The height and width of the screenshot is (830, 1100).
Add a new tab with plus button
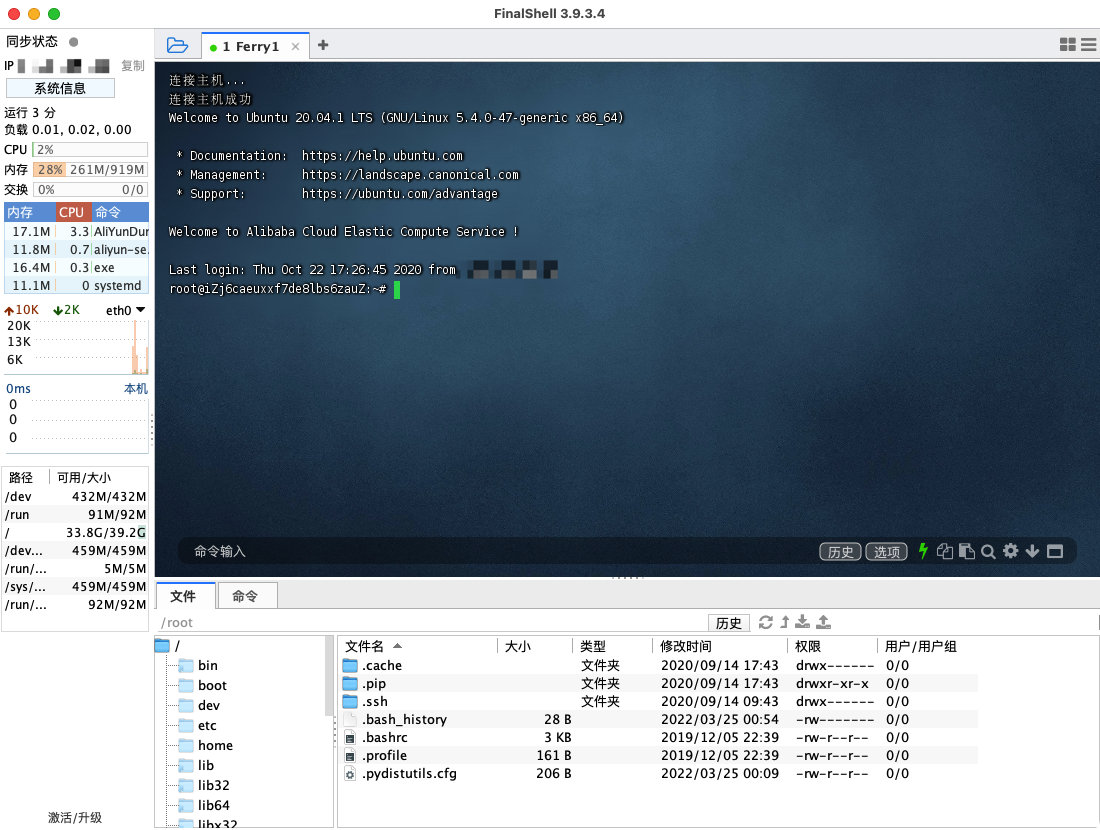(323, 45)
